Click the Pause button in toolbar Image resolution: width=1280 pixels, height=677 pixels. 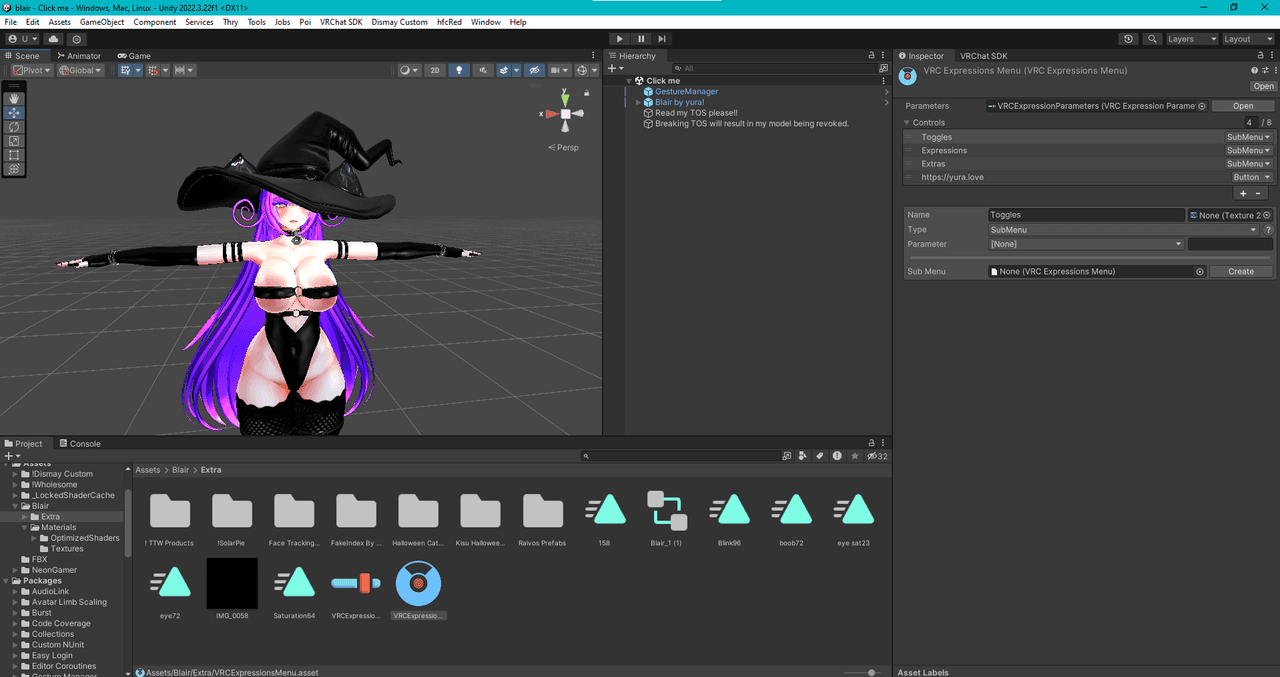point(641,39)
